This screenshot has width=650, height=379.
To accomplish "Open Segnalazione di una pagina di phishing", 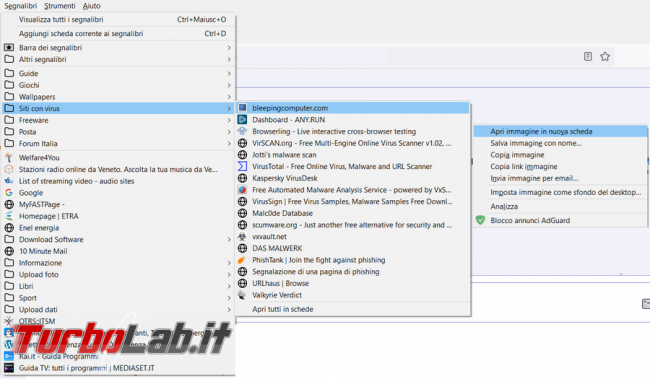I will (x=353, y=272).
